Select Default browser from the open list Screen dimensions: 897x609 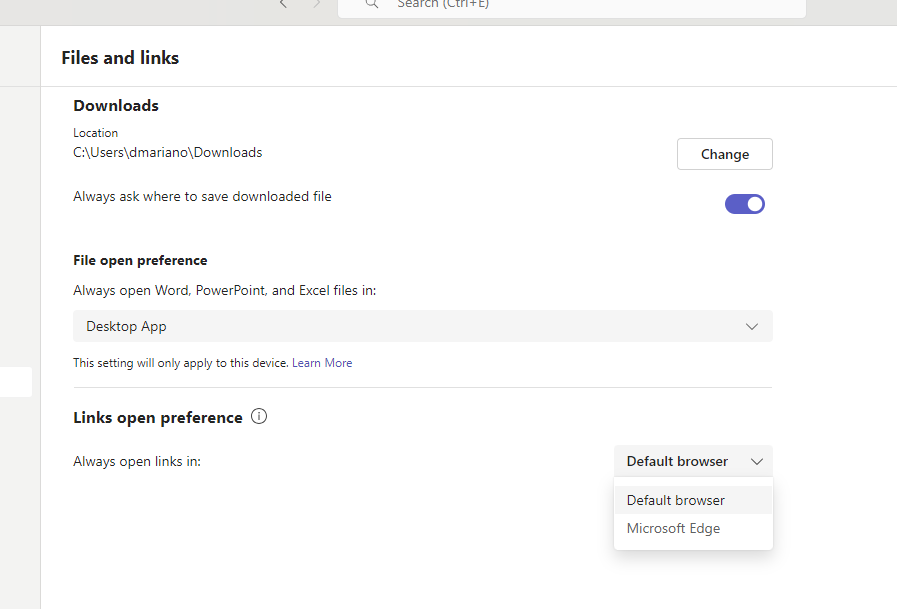pyautogui.click(x=676, y=500)
